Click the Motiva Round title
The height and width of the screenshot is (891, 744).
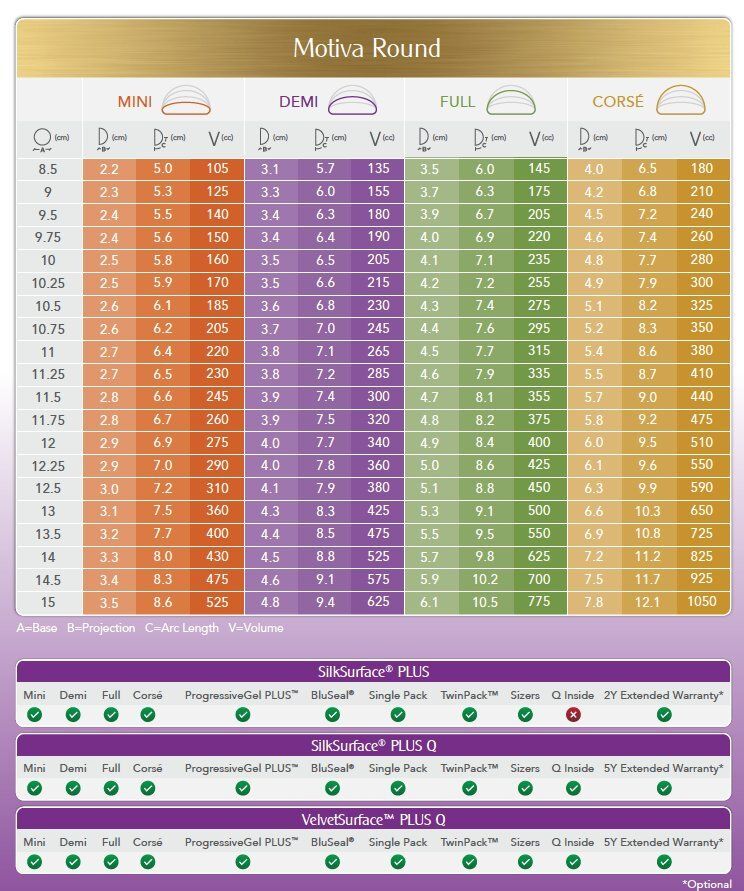tap(367, 48)
